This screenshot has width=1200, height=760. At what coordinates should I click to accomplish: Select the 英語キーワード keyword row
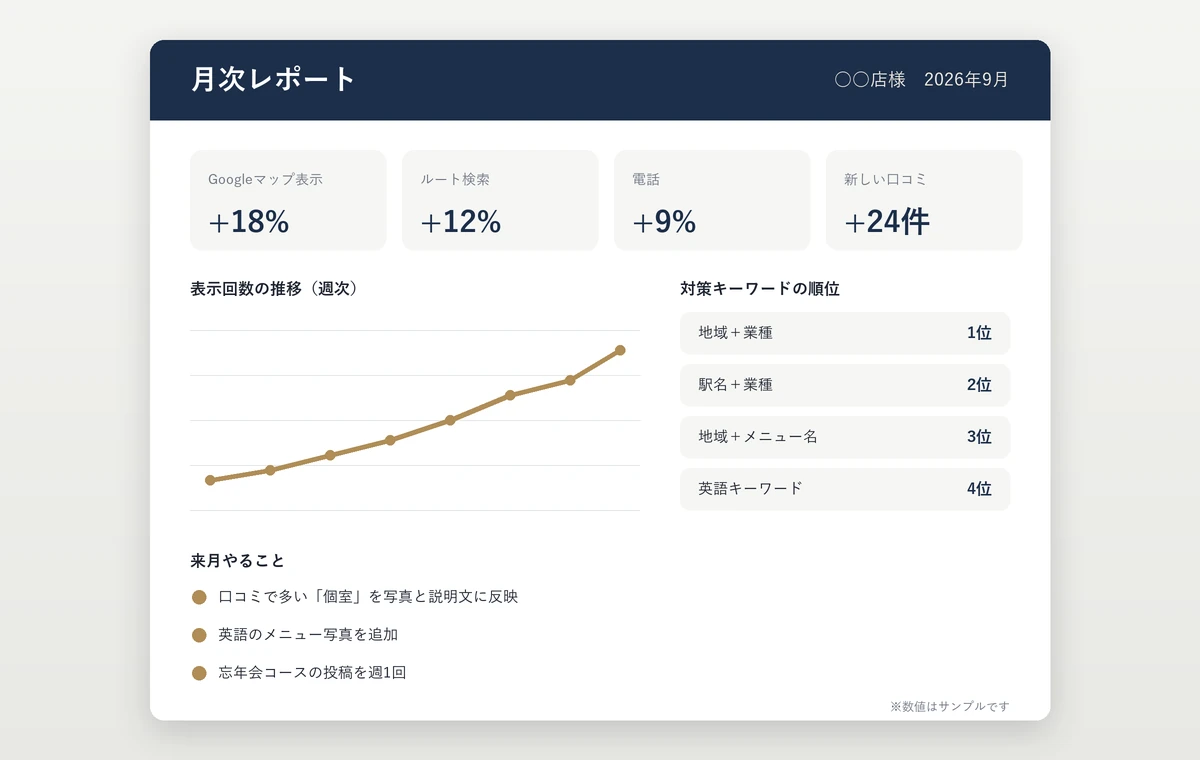pyautogui.click(x=845, y=489)
